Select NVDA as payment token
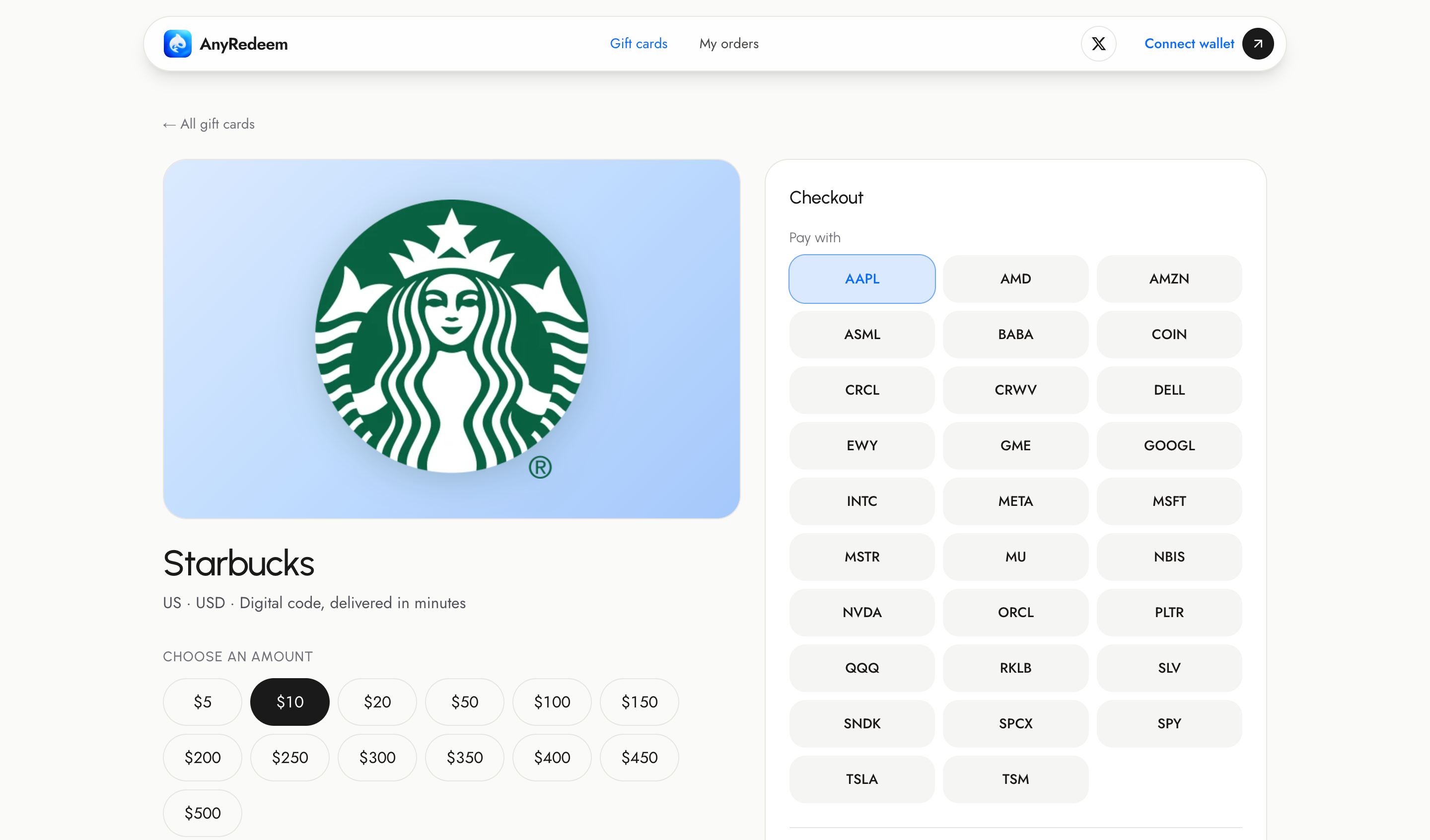This screenshot has width=1430, height=840. point(862,613)
